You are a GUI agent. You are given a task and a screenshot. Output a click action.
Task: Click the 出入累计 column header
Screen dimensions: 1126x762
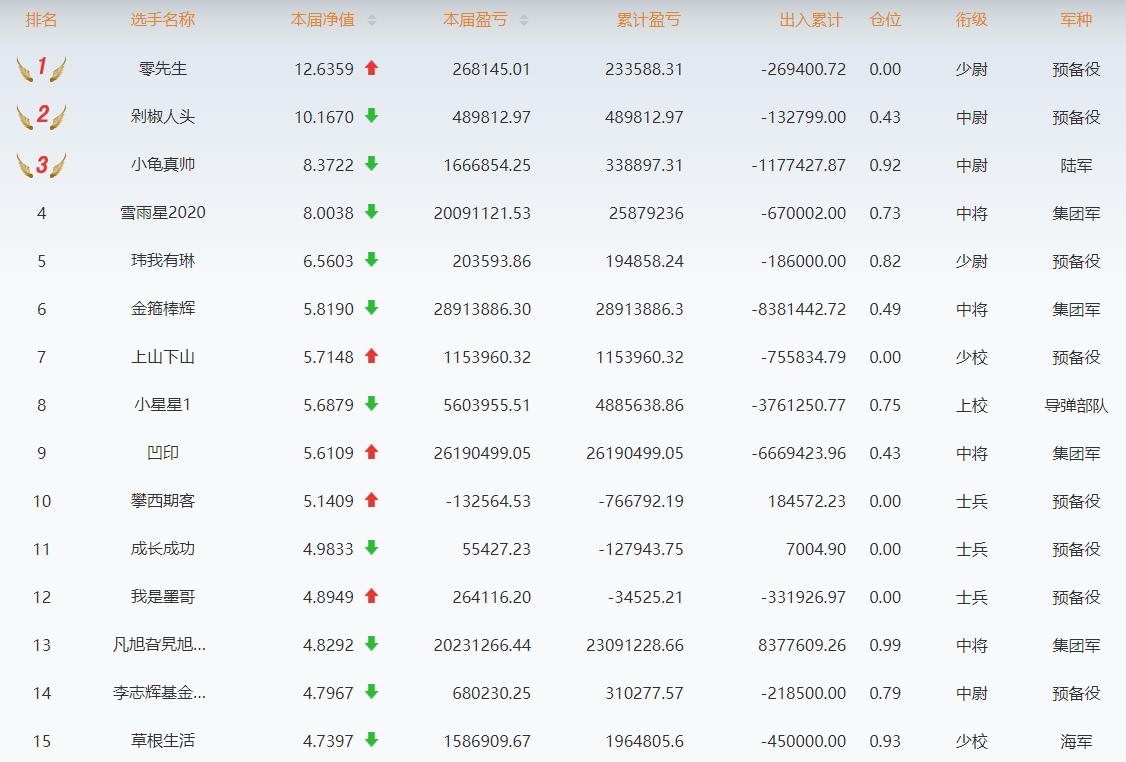point(810,20)
